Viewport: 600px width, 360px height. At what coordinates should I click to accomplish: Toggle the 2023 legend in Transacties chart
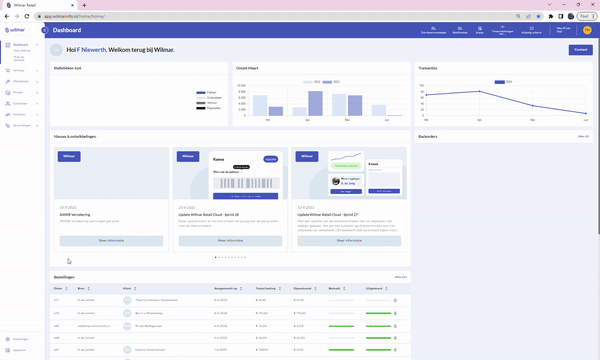click(x=503, y=82)
